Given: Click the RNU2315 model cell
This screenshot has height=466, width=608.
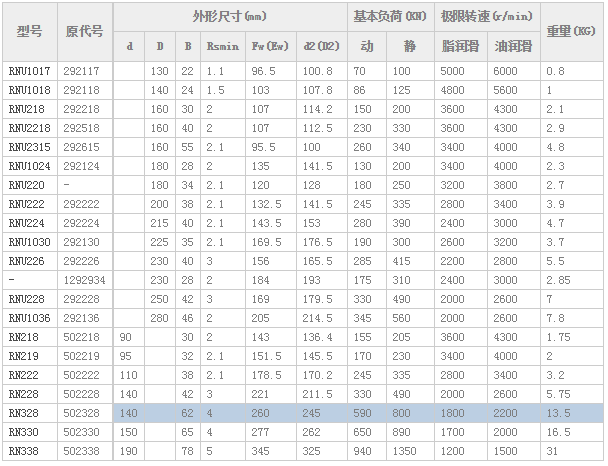Looking at the screenshot, I should (28, 147).
